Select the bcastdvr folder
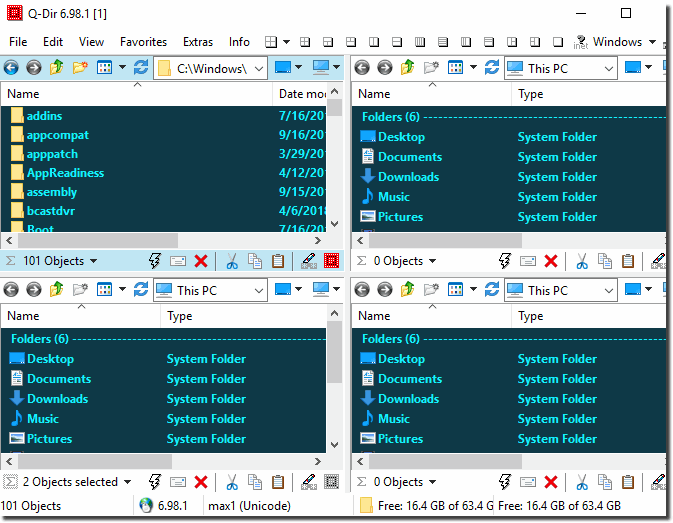 point(51,211)
